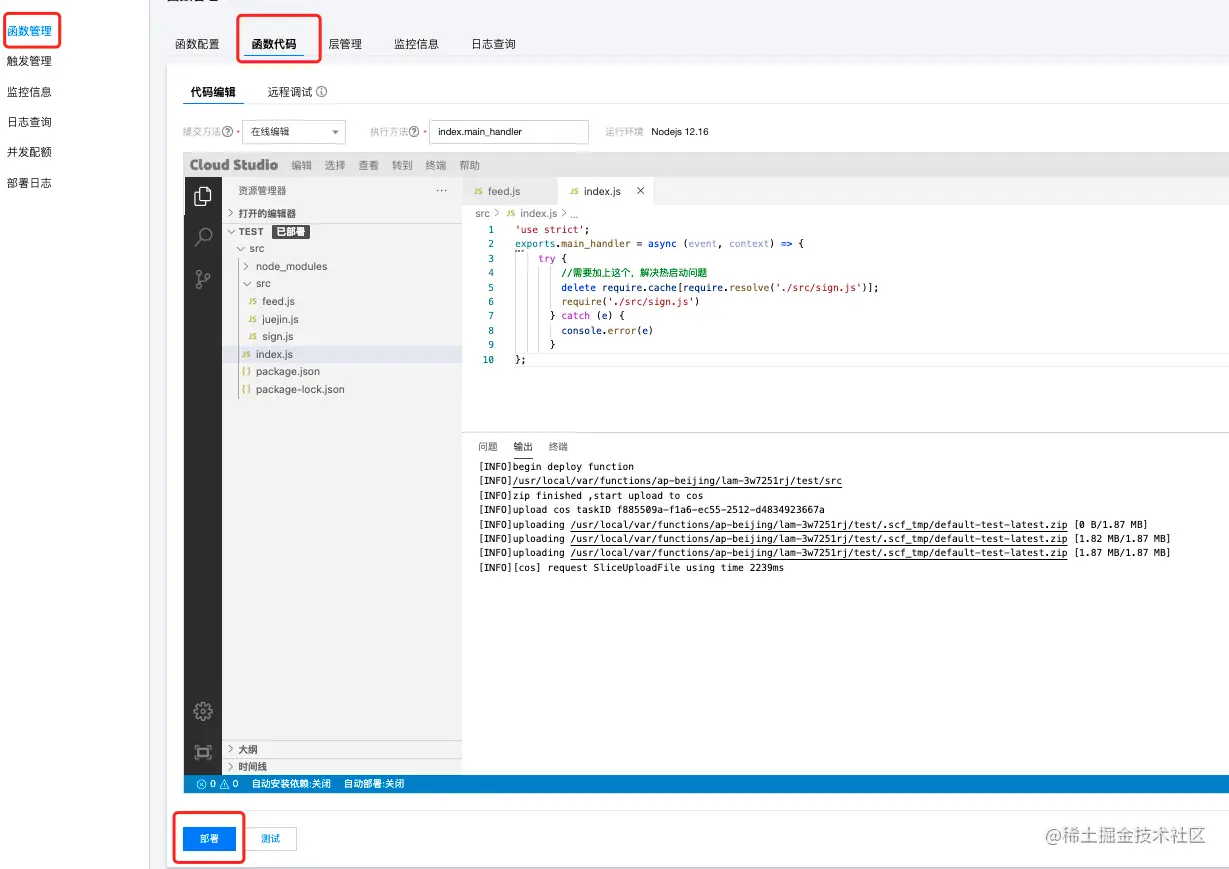Click the src segment in editor breadcrumb
The width and height of the screenshot is (1229, 869).
[x=482, y=213]
